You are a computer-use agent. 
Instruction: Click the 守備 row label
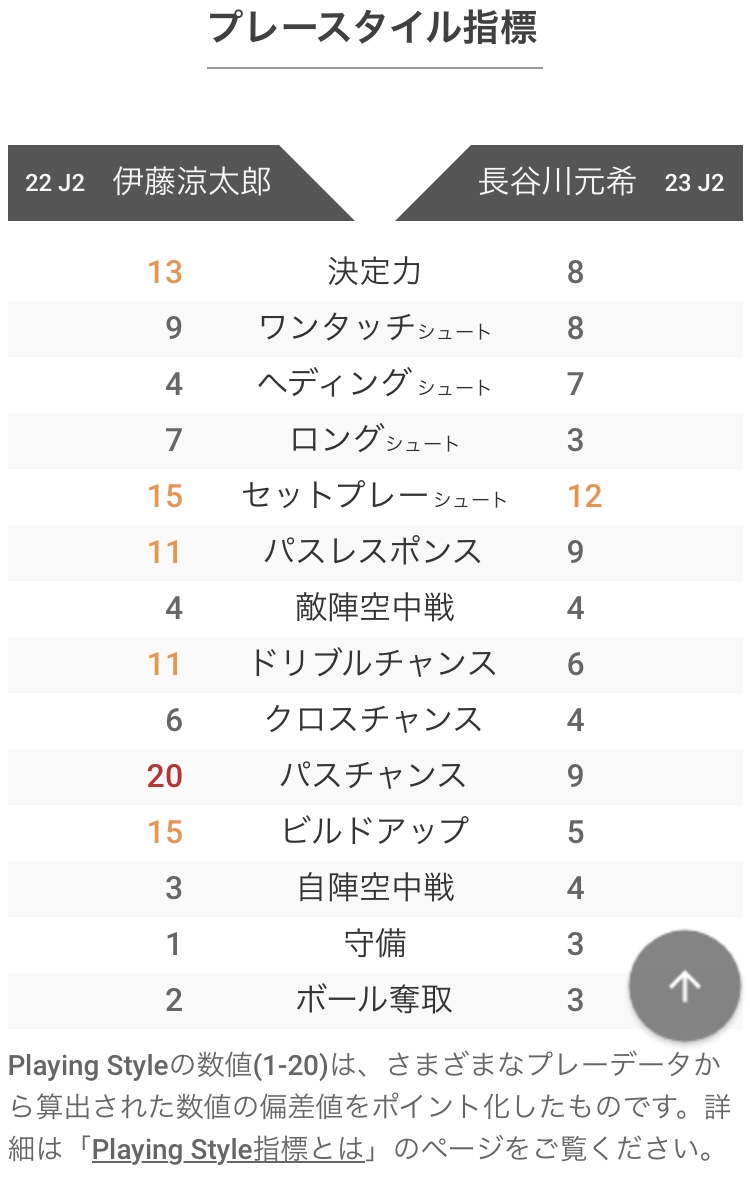click(x=375, y=943)
